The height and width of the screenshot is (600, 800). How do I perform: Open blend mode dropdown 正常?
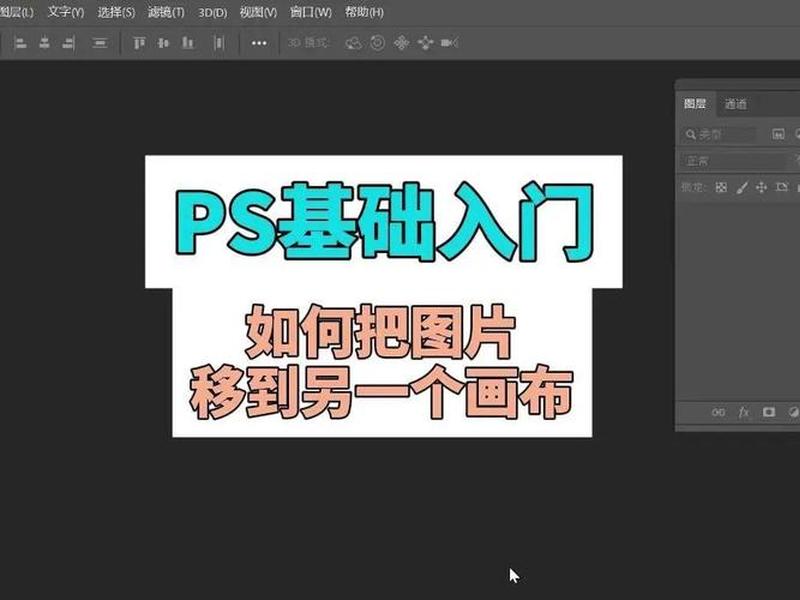(739, 161)
